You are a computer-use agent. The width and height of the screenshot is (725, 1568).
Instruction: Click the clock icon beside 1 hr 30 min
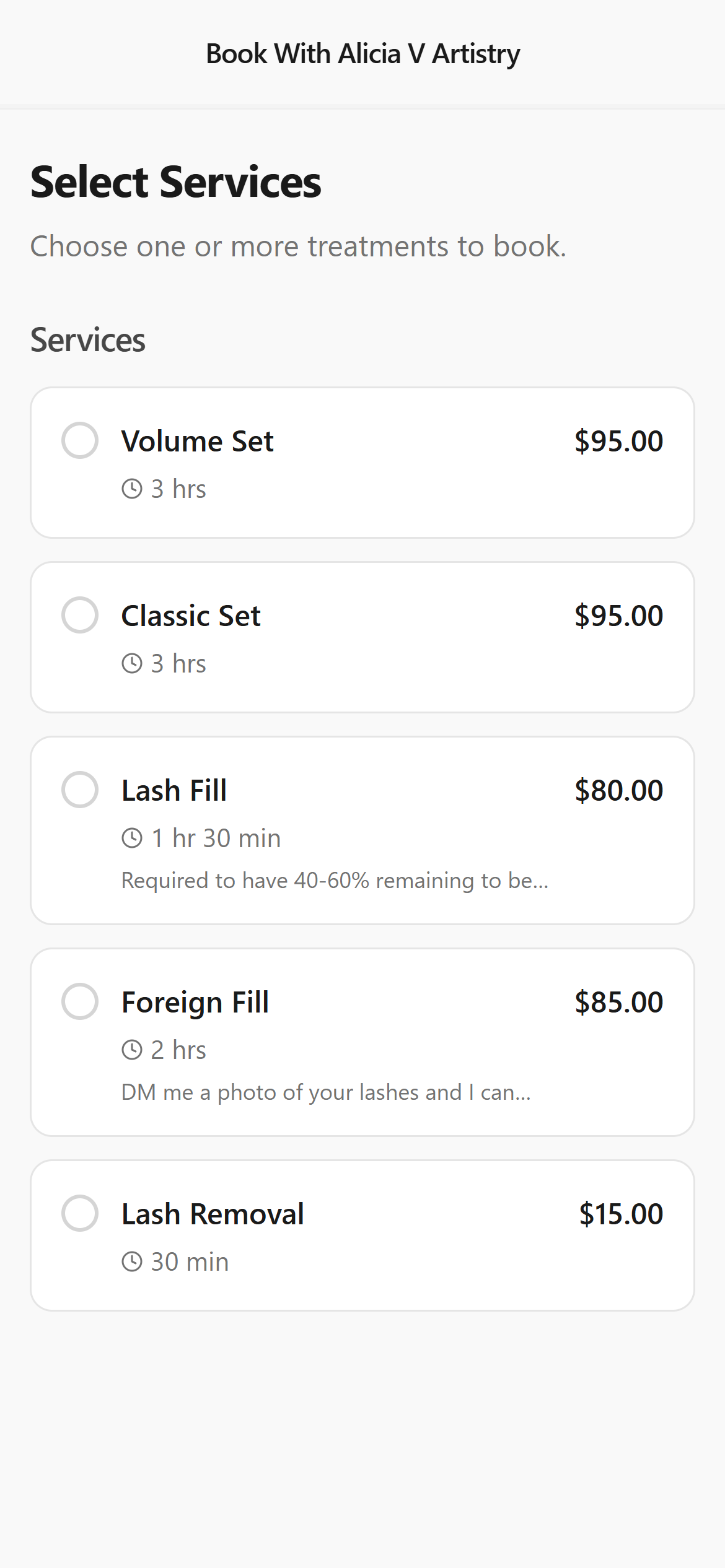click(x=132, y=838)
